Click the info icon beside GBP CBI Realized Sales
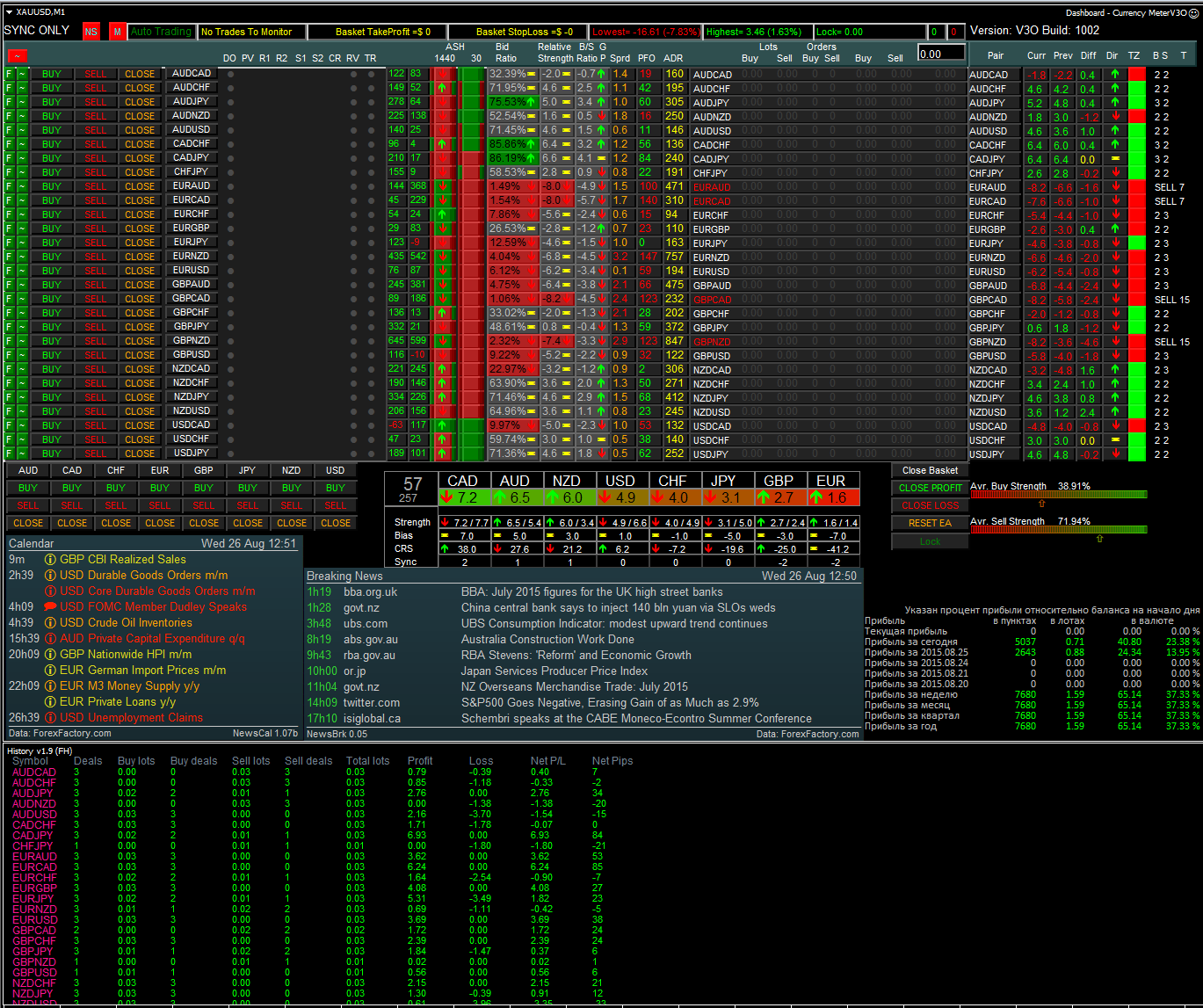The width and height of the screenshot is (1203, 1008). (50, 560)
